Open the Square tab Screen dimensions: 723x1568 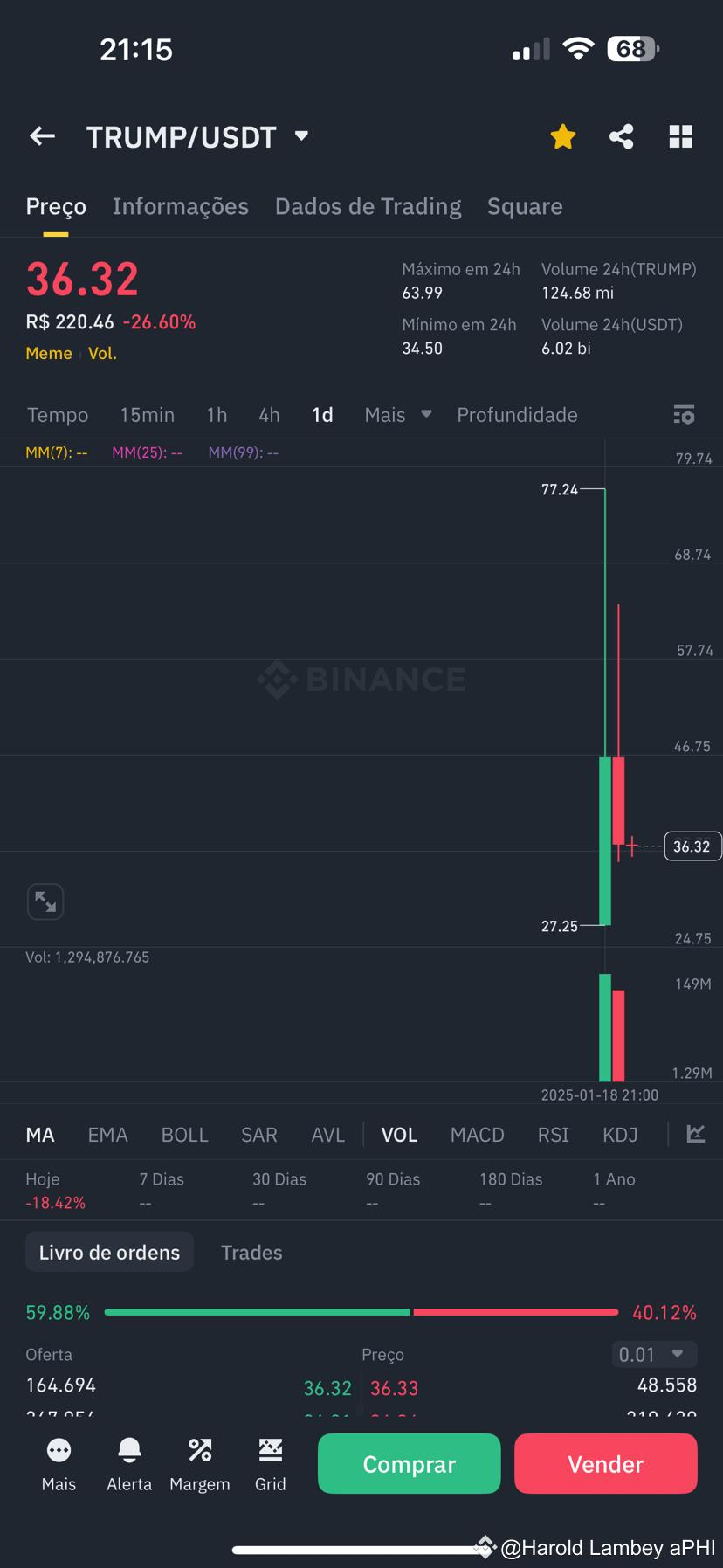coord(525,206)
